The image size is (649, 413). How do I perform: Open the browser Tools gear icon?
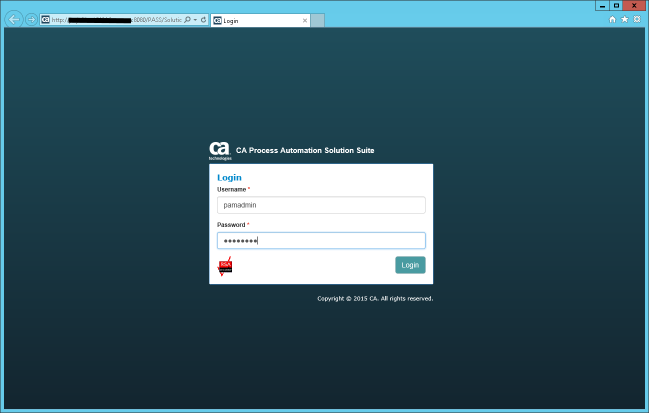pos(637,19)
